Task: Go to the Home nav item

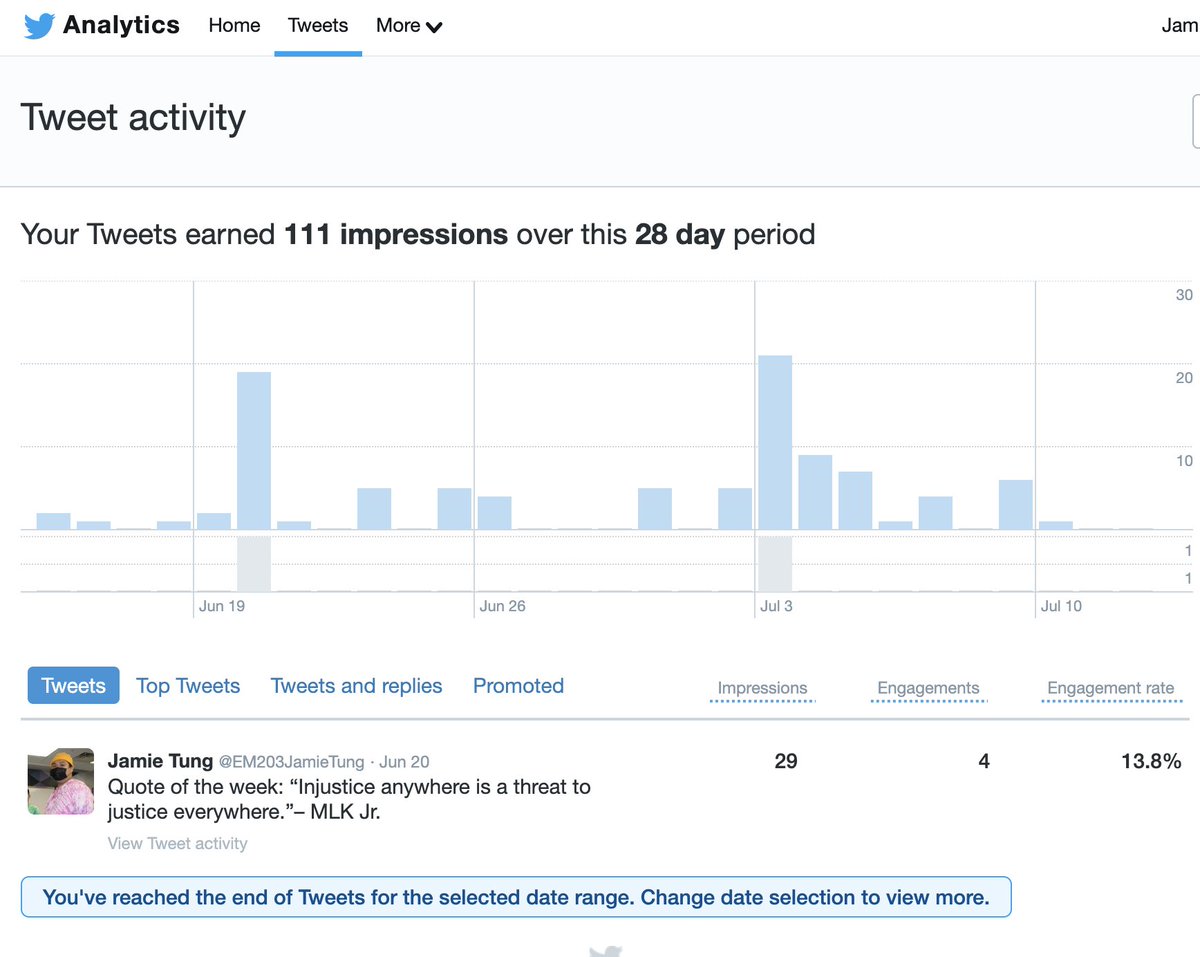Action: 234,26
